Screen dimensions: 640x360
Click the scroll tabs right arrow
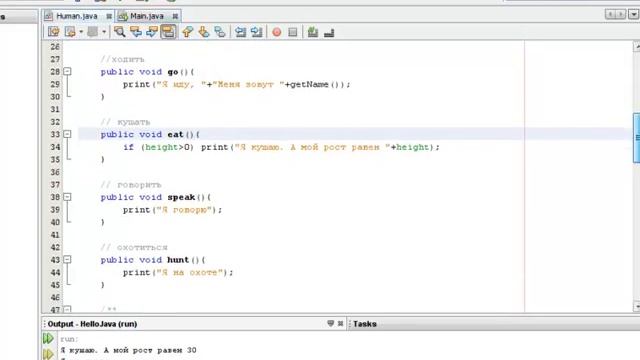tap(621, 15)
